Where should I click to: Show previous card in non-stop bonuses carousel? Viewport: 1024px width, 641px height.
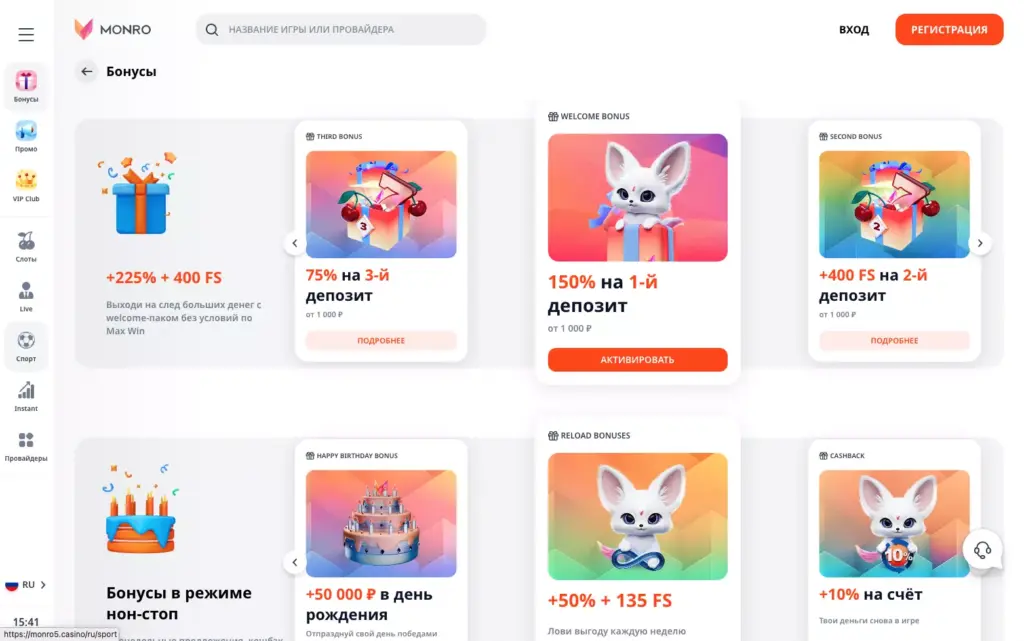click(295, 562)
